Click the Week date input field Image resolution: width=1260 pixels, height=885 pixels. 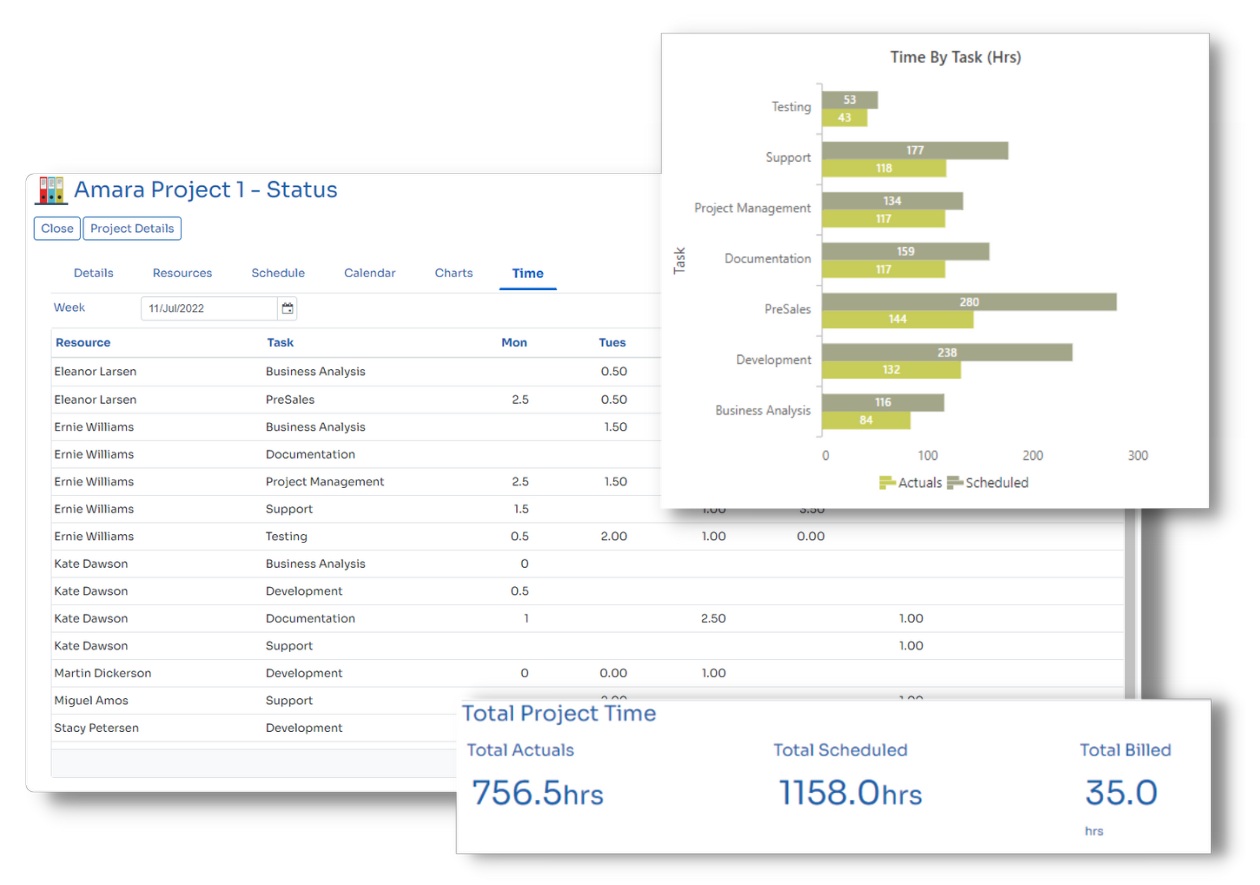tap(209, 308)
